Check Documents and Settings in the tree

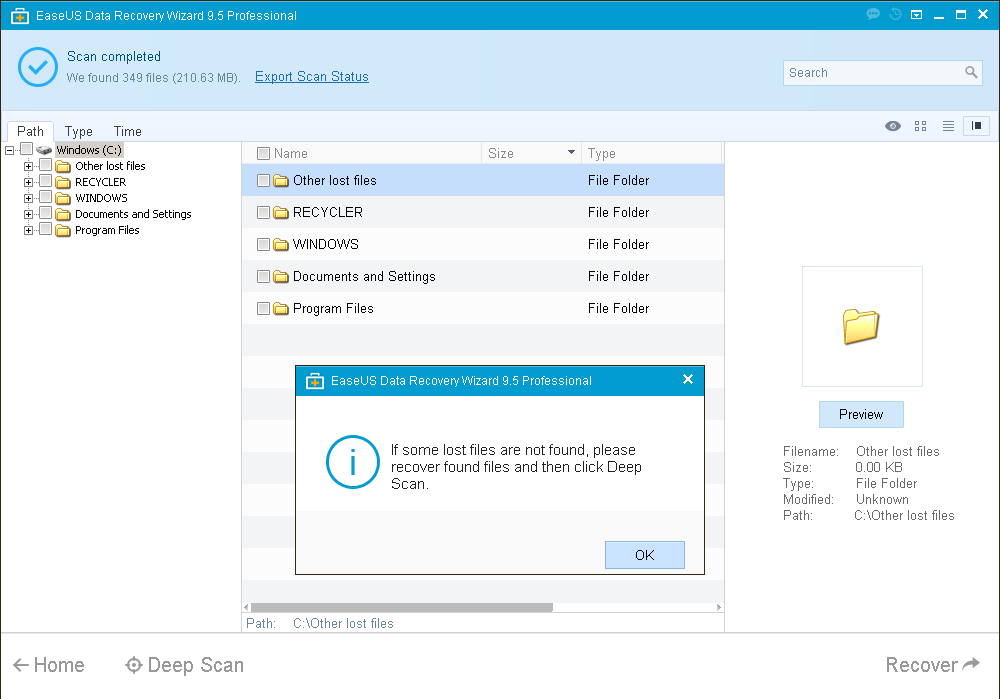[x=45, y=212]
